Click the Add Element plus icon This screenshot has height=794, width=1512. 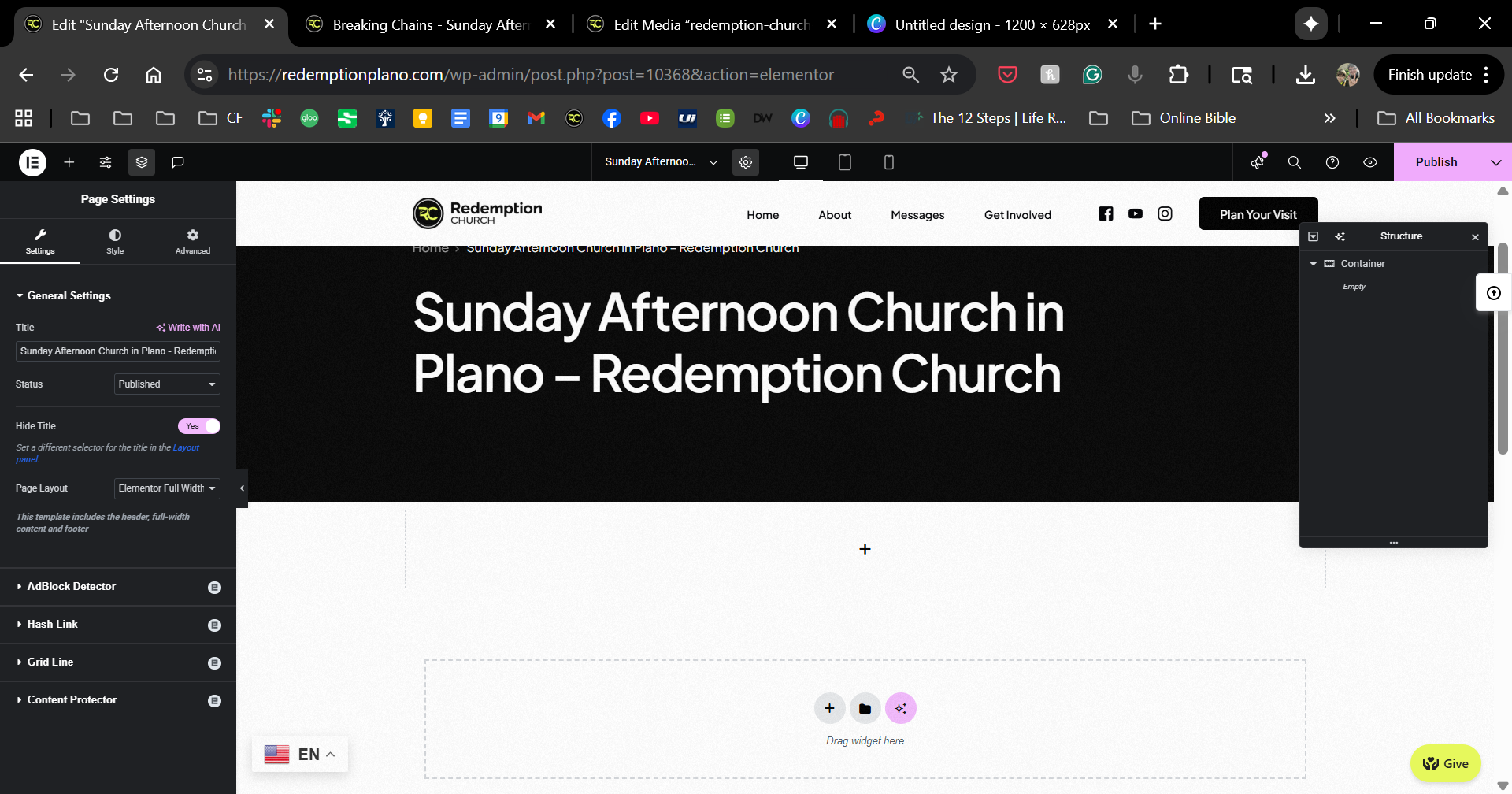tap(69, 162)
